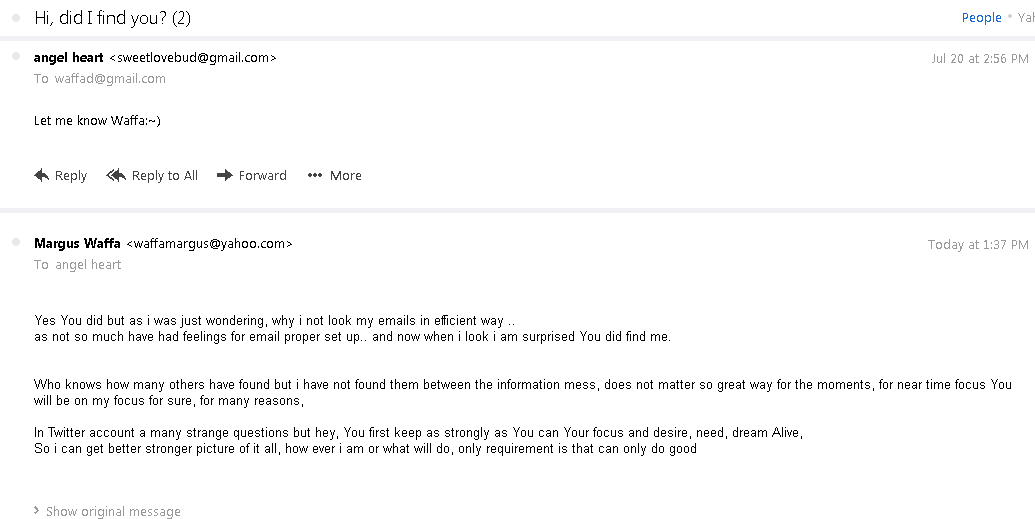Click the Forward text label
This screenshot has width=1035, height=519.
click(262, 175)
